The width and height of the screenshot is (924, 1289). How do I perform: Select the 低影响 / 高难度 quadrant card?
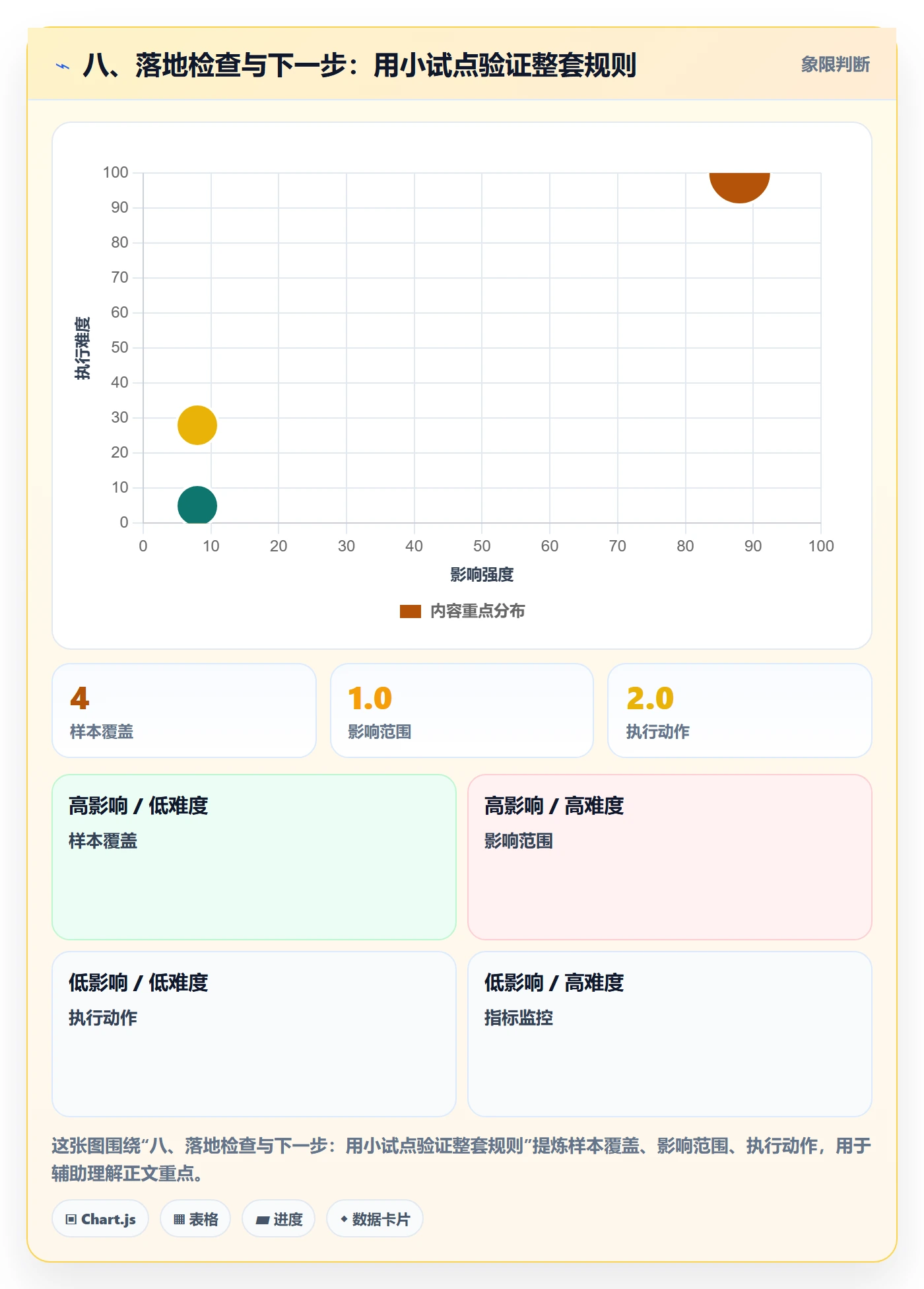tap(670, 1034)
